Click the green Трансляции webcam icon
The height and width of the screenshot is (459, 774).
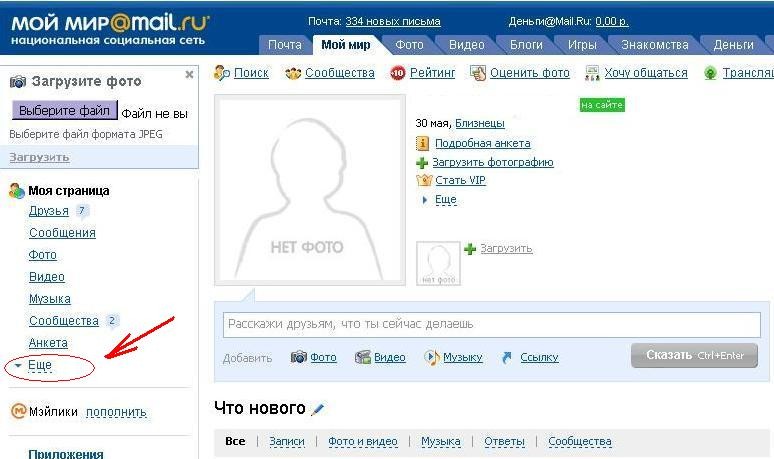710,74
